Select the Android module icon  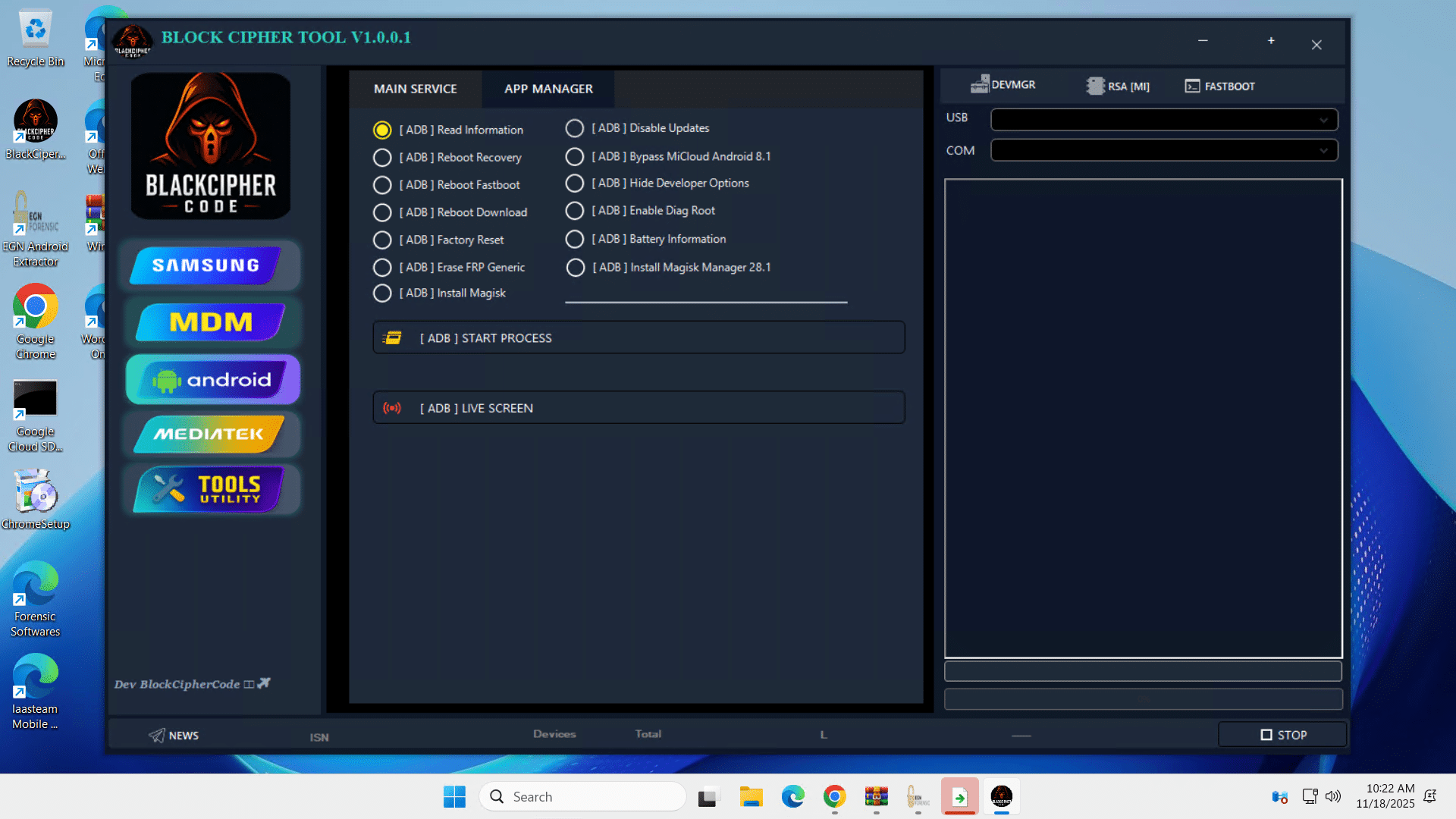point(212,380)
